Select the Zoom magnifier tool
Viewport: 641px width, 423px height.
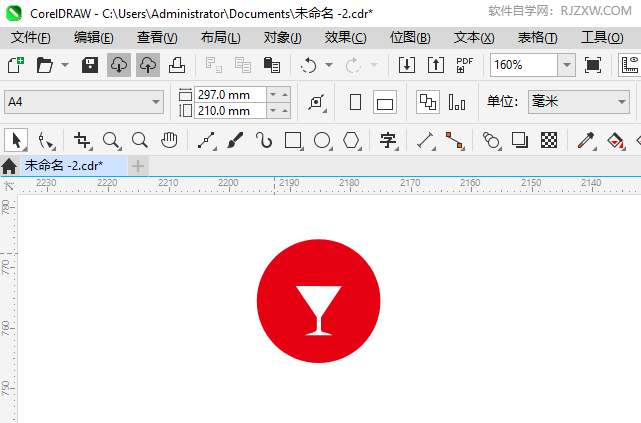tap(111, 141)
